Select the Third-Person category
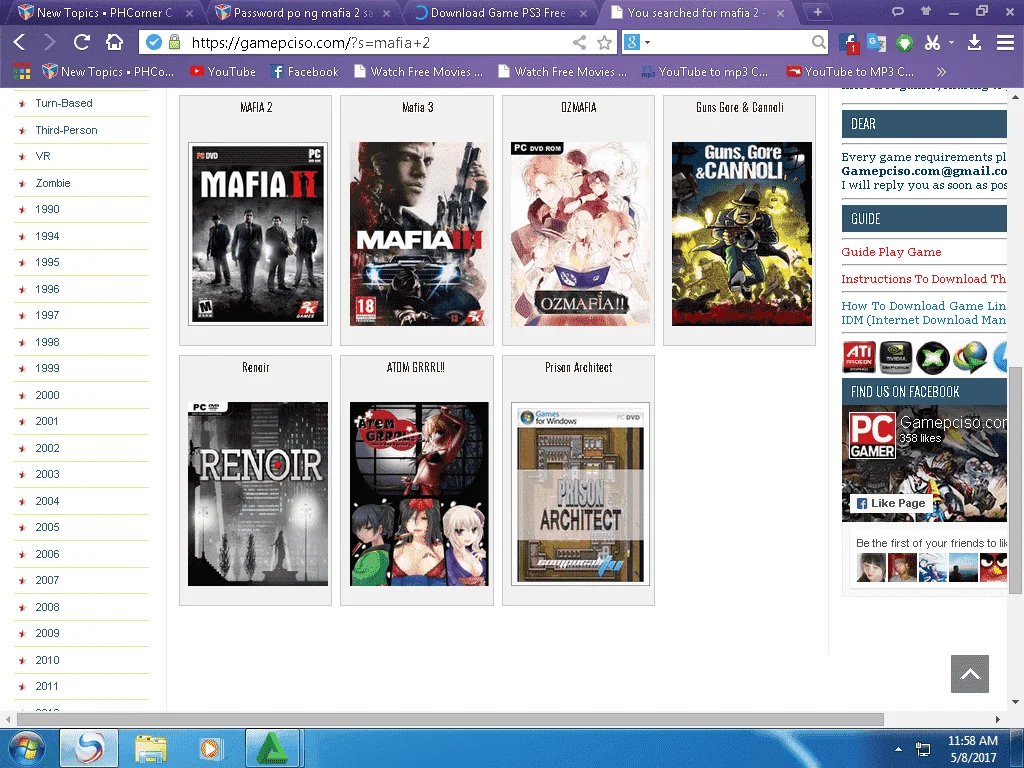The image size is (1024, 768). pyautogui.click(x=66, y=130)
